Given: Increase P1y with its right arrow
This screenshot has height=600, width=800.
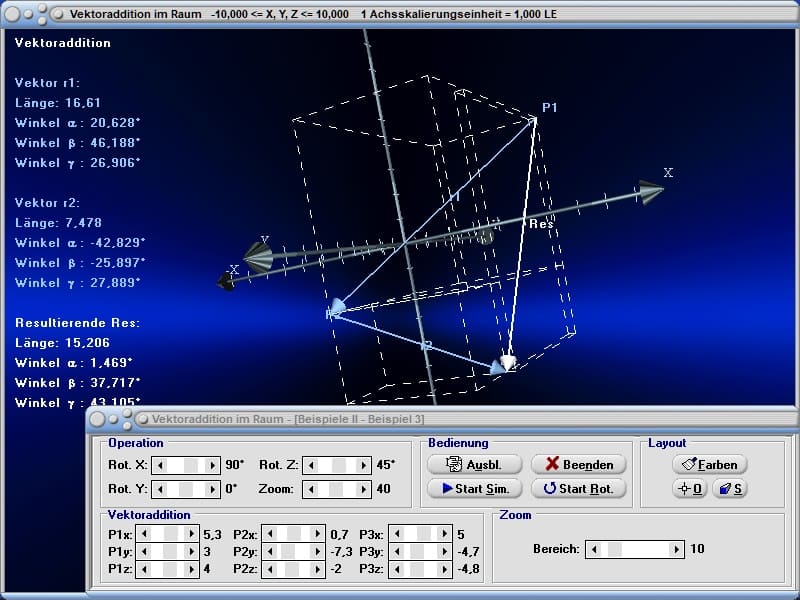Looking at the screenshot, I should click(191, 551).
